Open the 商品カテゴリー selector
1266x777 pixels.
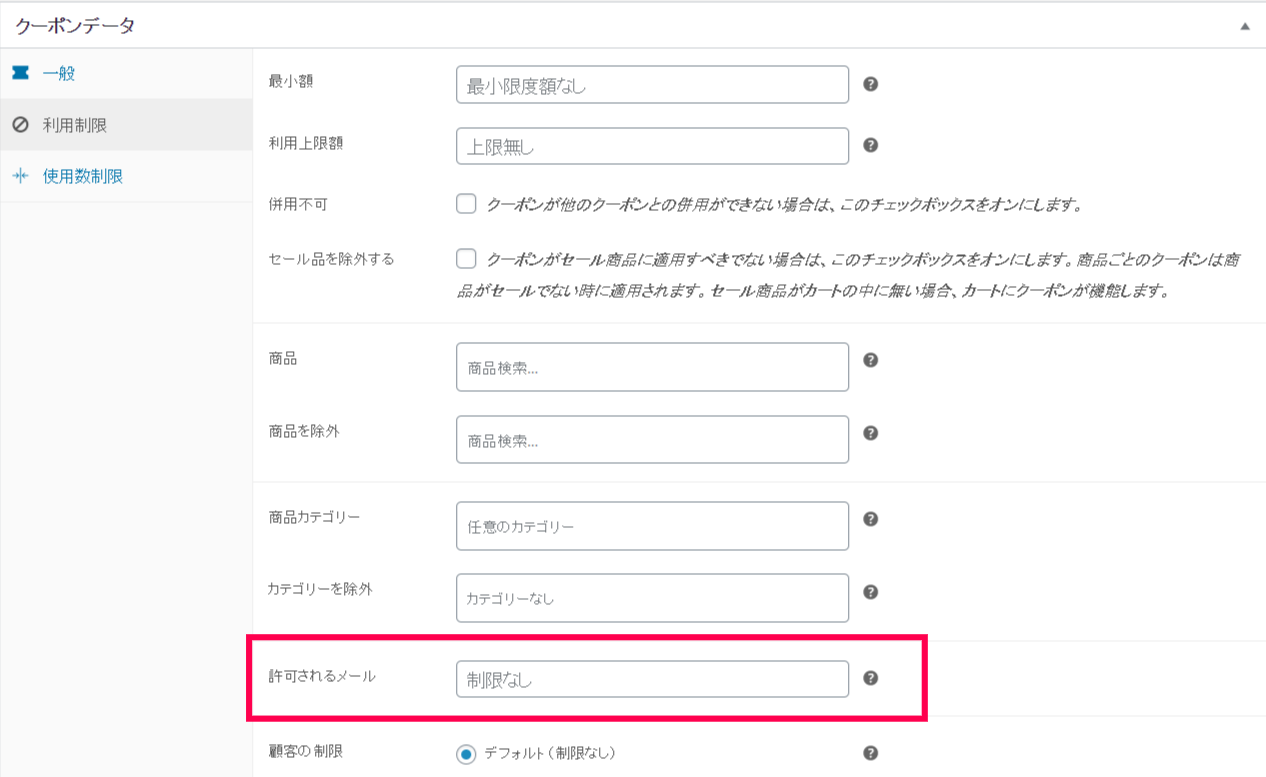click(x=652, y=526)
